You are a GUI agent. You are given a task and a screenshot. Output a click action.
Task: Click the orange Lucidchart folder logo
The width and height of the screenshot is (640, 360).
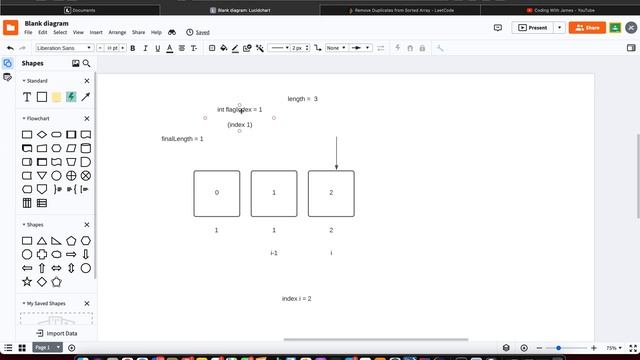pyautogui.click(x=11, y=28)
